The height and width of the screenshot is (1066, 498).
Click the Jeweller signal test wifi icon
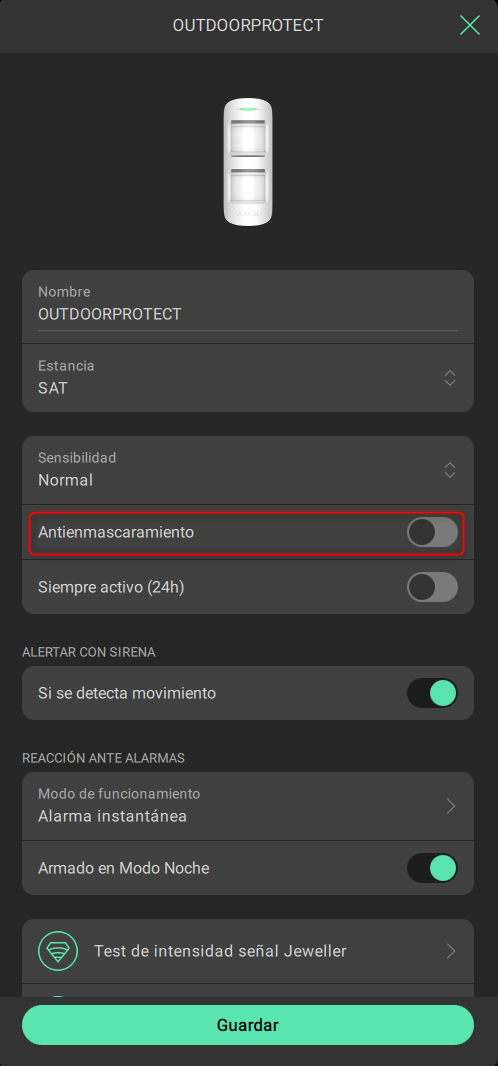pos(58,950)
